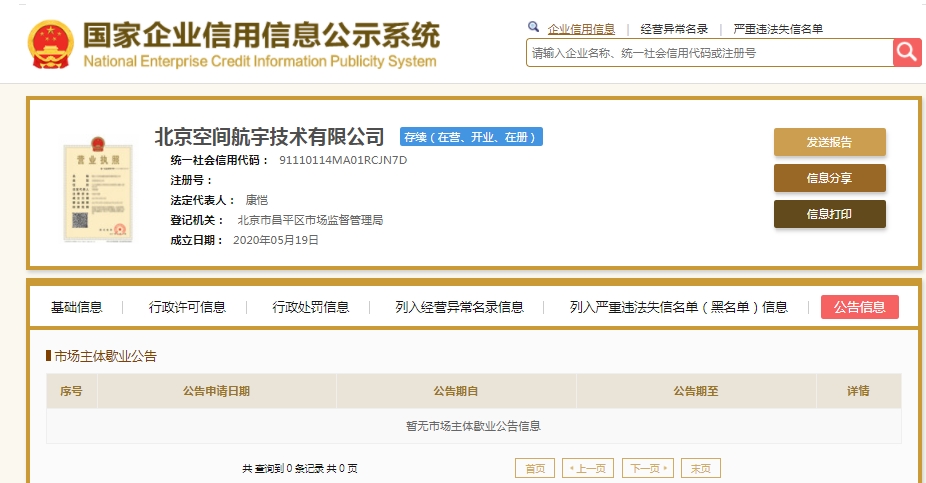Viewport: 926px width, 483px height.
Task: Click registration authority 北京市昌平区市场监督管理局
Action: 311,220
